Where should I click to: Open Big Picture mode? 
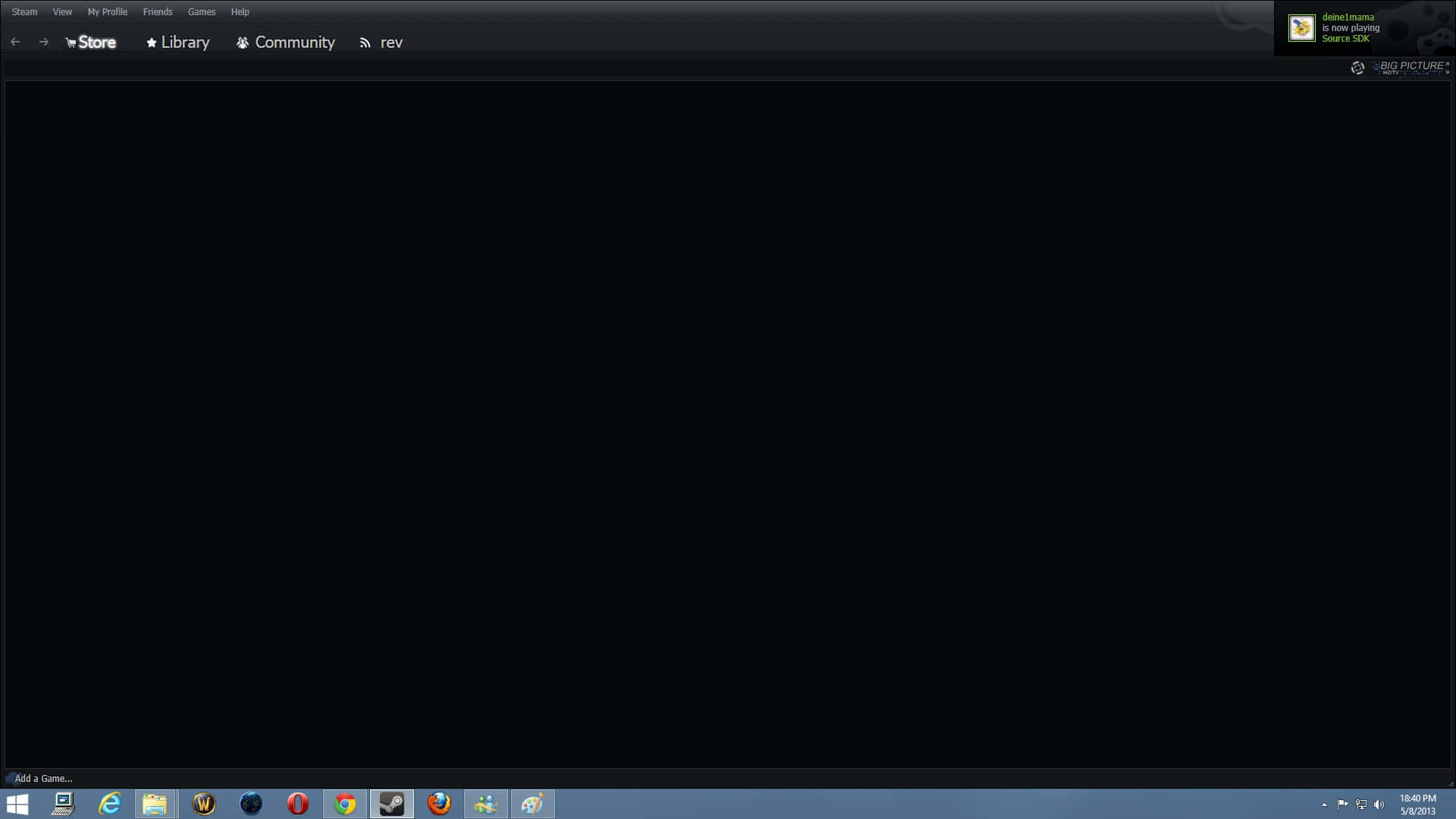point(1400,67)
